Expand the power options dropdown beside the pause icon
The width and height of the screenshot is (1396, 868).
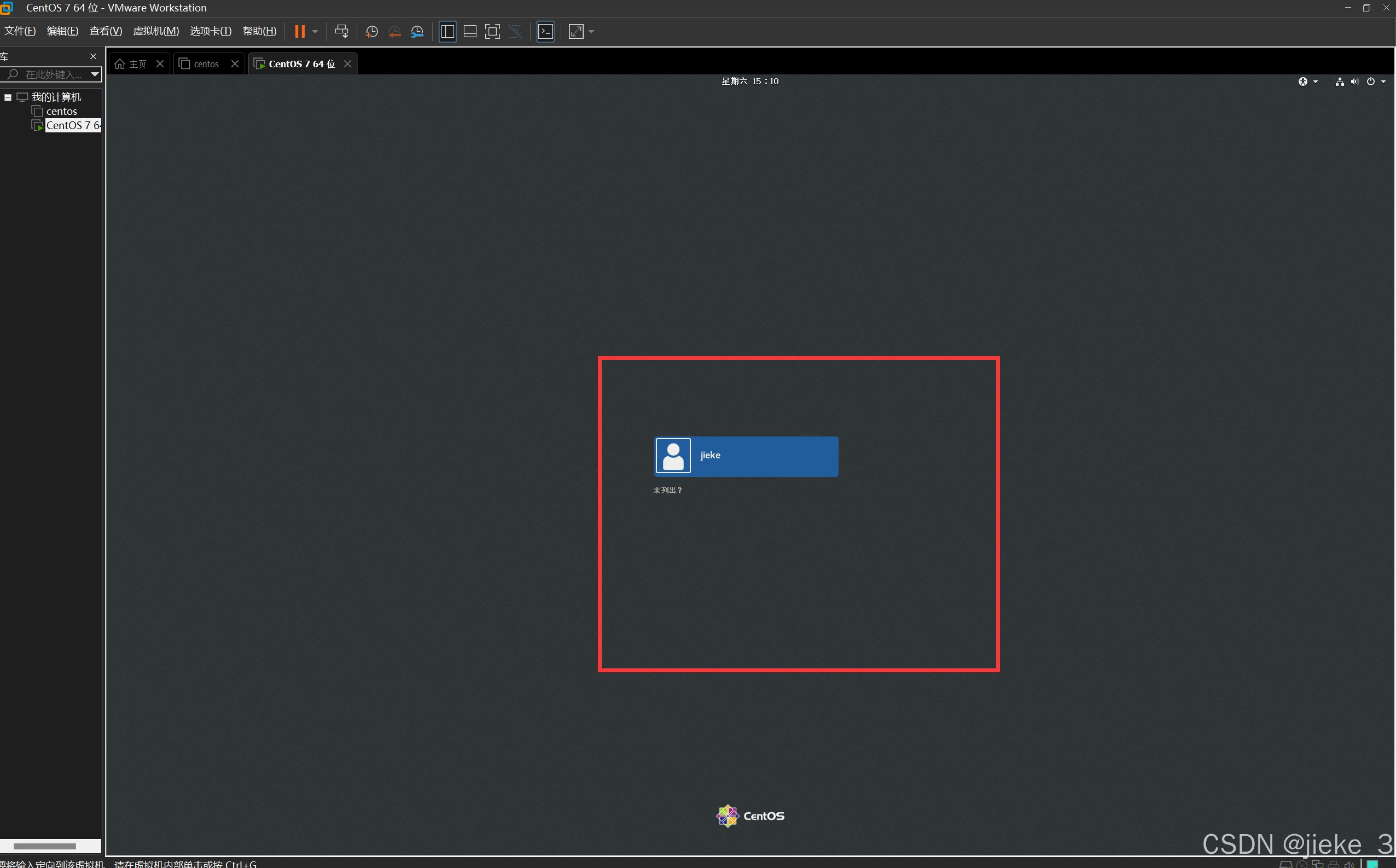coord(315,32)
